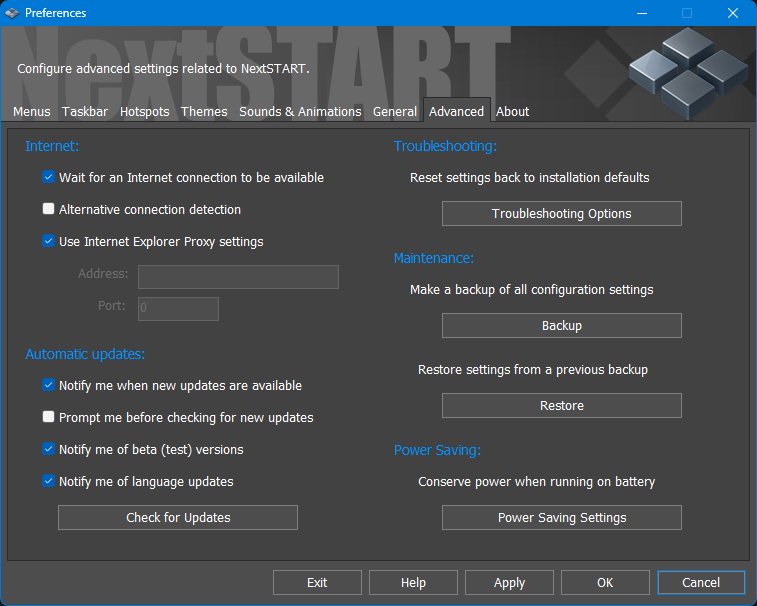757x606 pixels.
Task: Click the Internet: section heading
Action: pyautogui.click(x=52, y=146)
